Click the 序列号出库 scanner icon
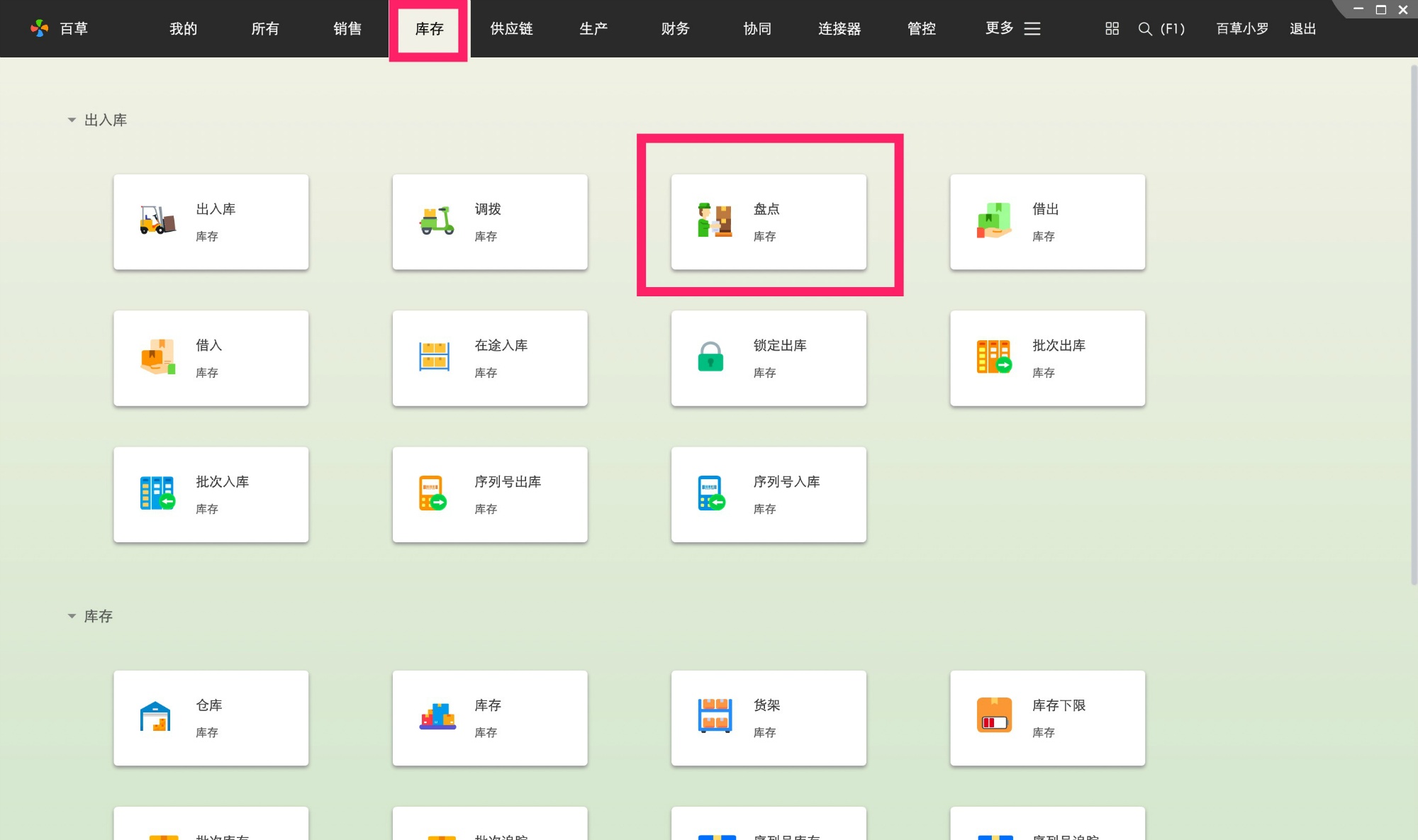1418x840 pixels. [432, 493]
